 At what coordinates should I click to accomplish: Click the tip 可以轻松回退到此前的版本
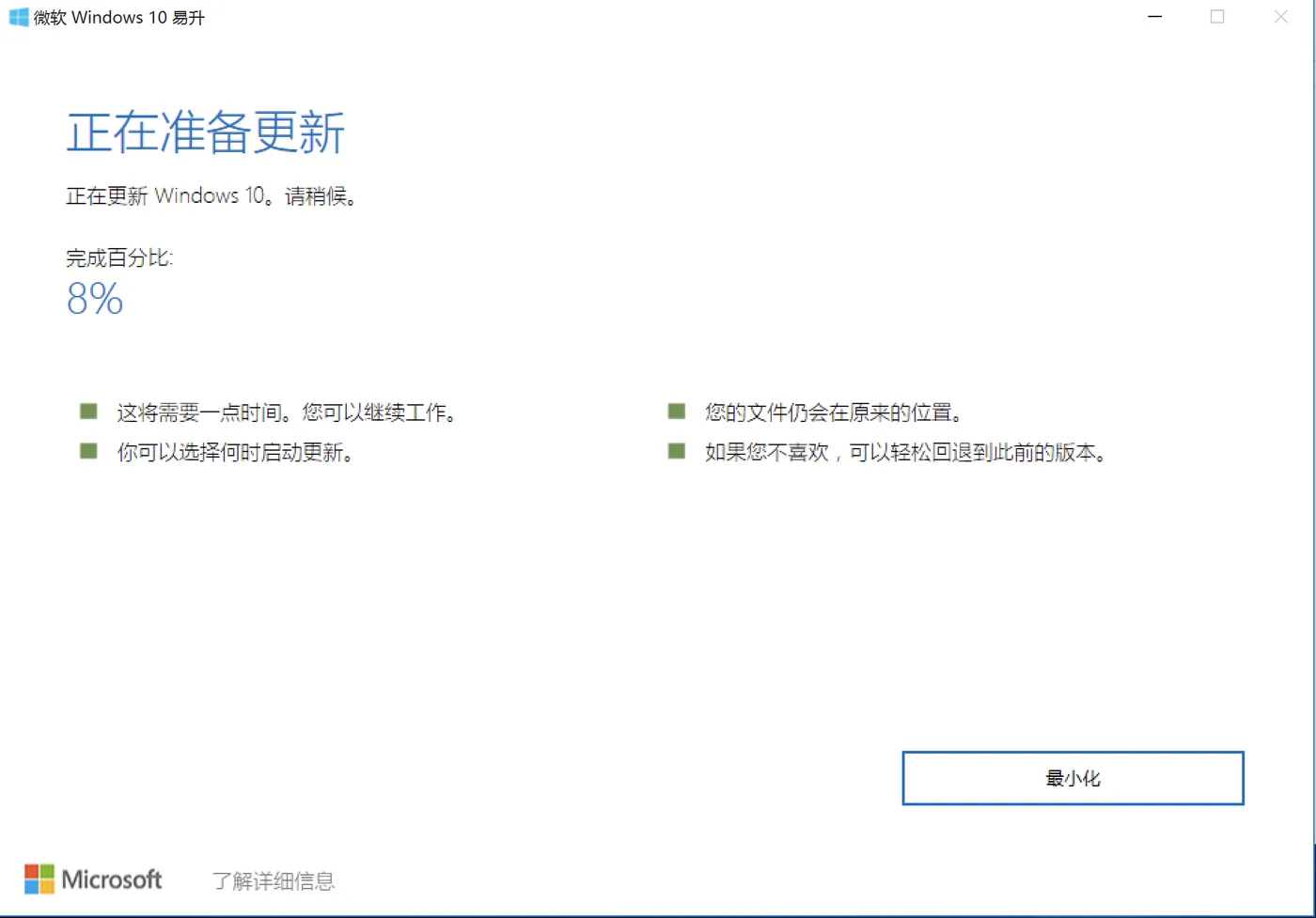[978, 452]
